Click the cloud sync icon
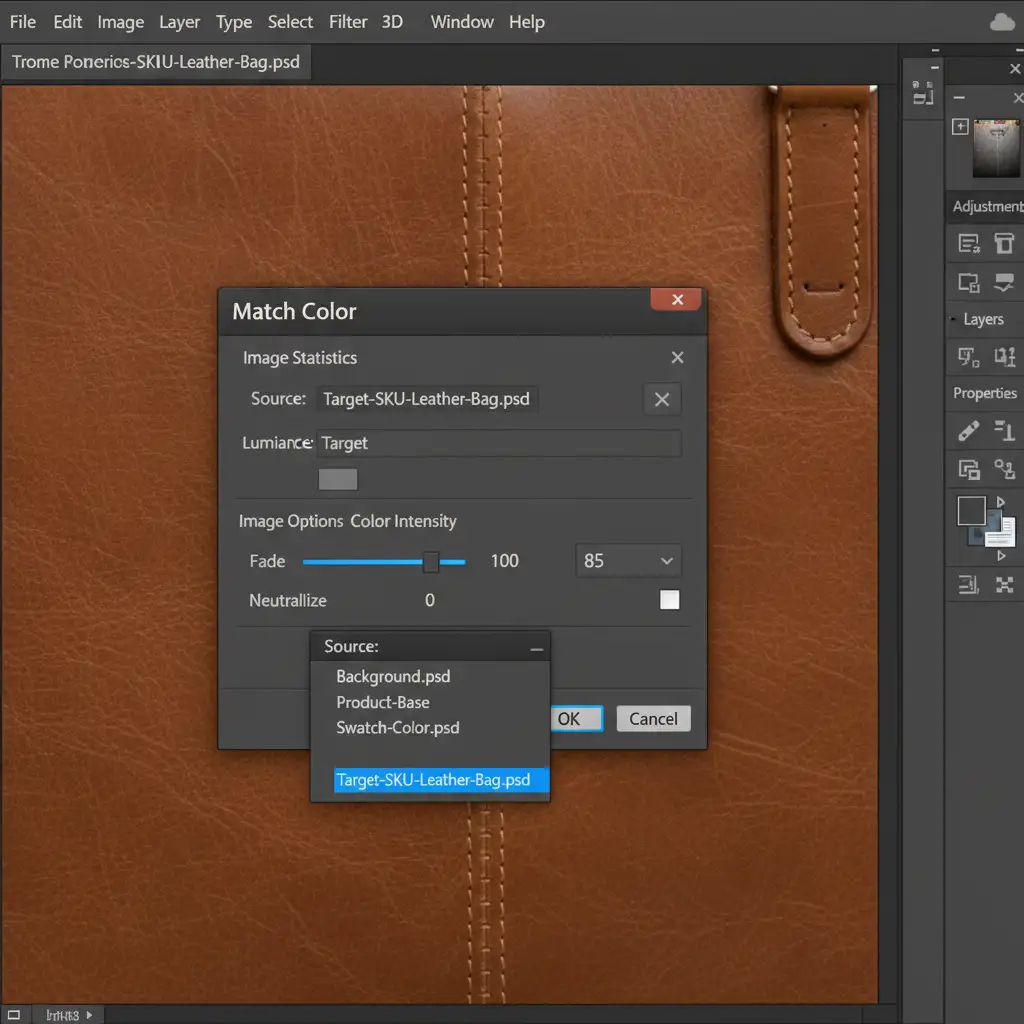The width and height of the screenshot is (1024, 1024). 1001,22
